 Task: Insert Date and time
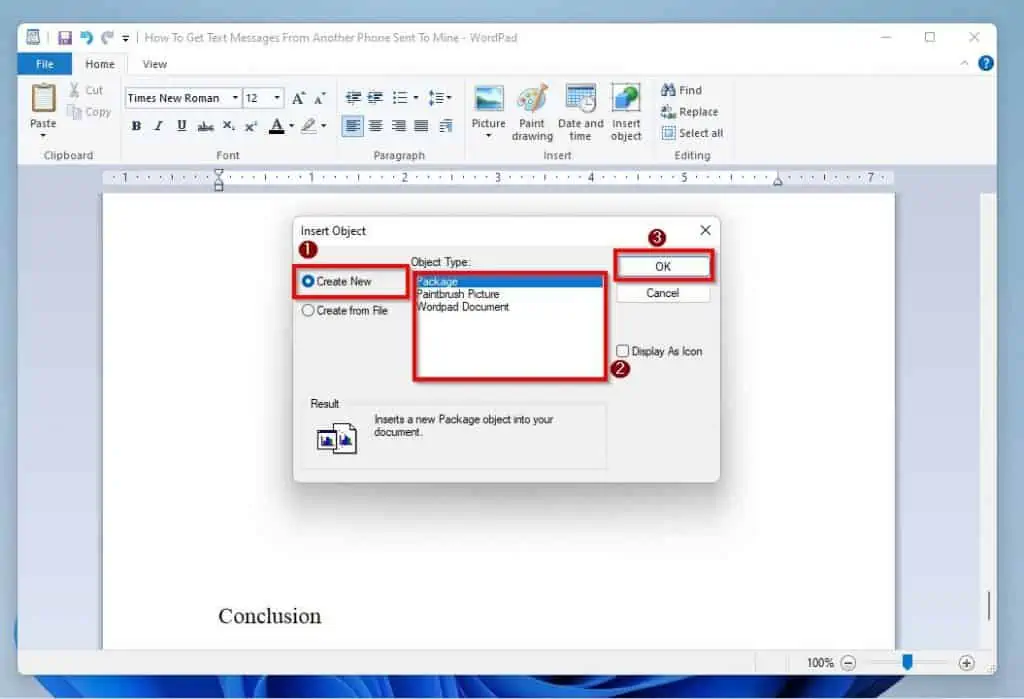(x=581, y=112)
